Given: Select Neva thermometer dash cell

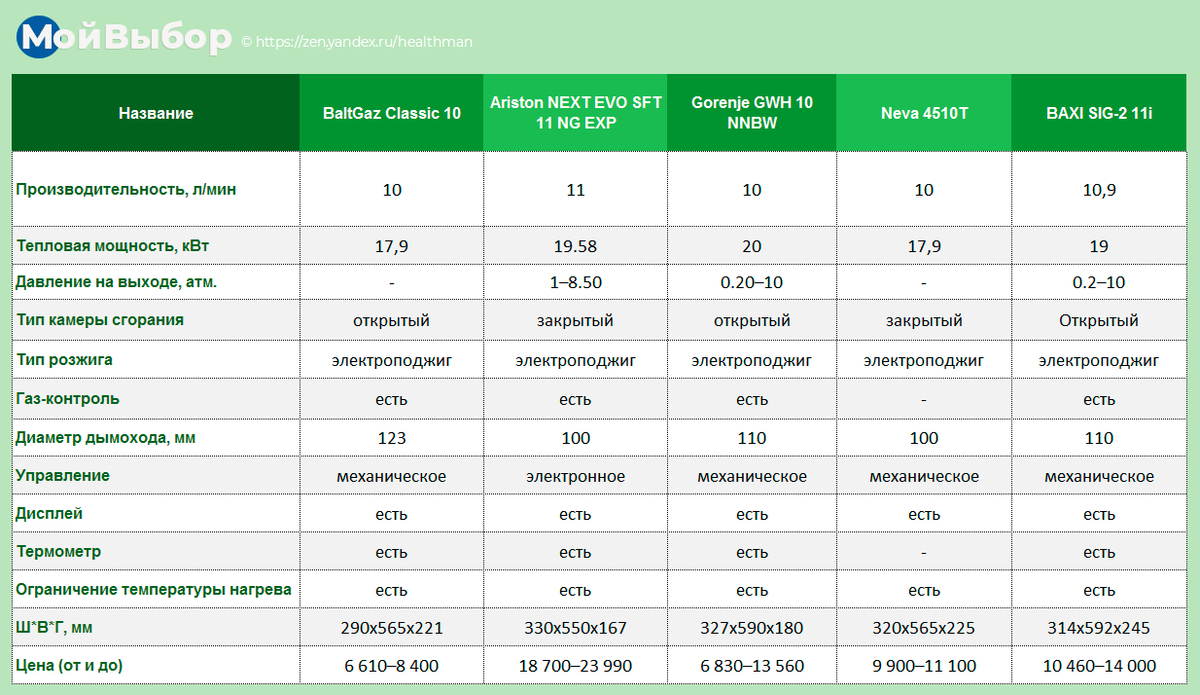Looking at the screenshot, I should [924, 552].
